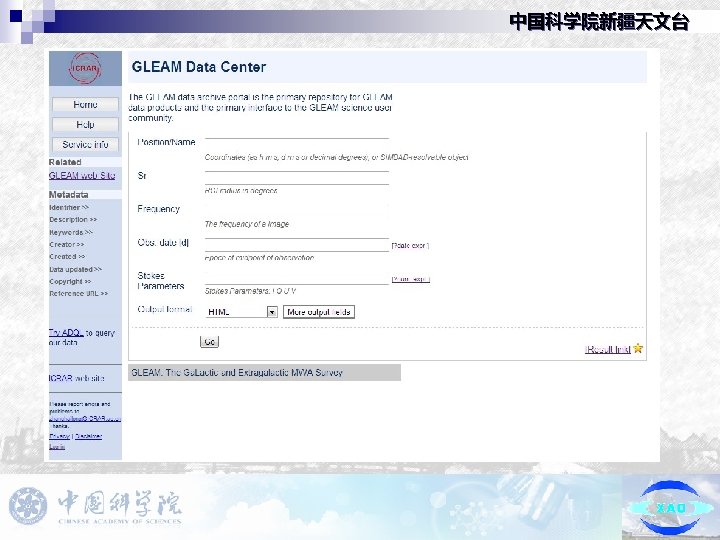Expand the Creator metadata entry
This screenshot has height=540, width=720.
(x=67, y=244)
